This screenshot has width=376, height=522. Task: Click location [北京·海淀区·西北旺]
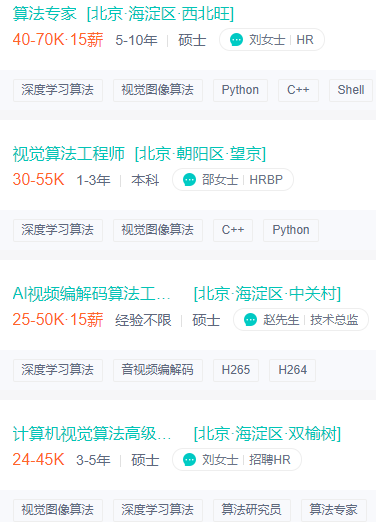pyautogui.click(x=160, y=14)
